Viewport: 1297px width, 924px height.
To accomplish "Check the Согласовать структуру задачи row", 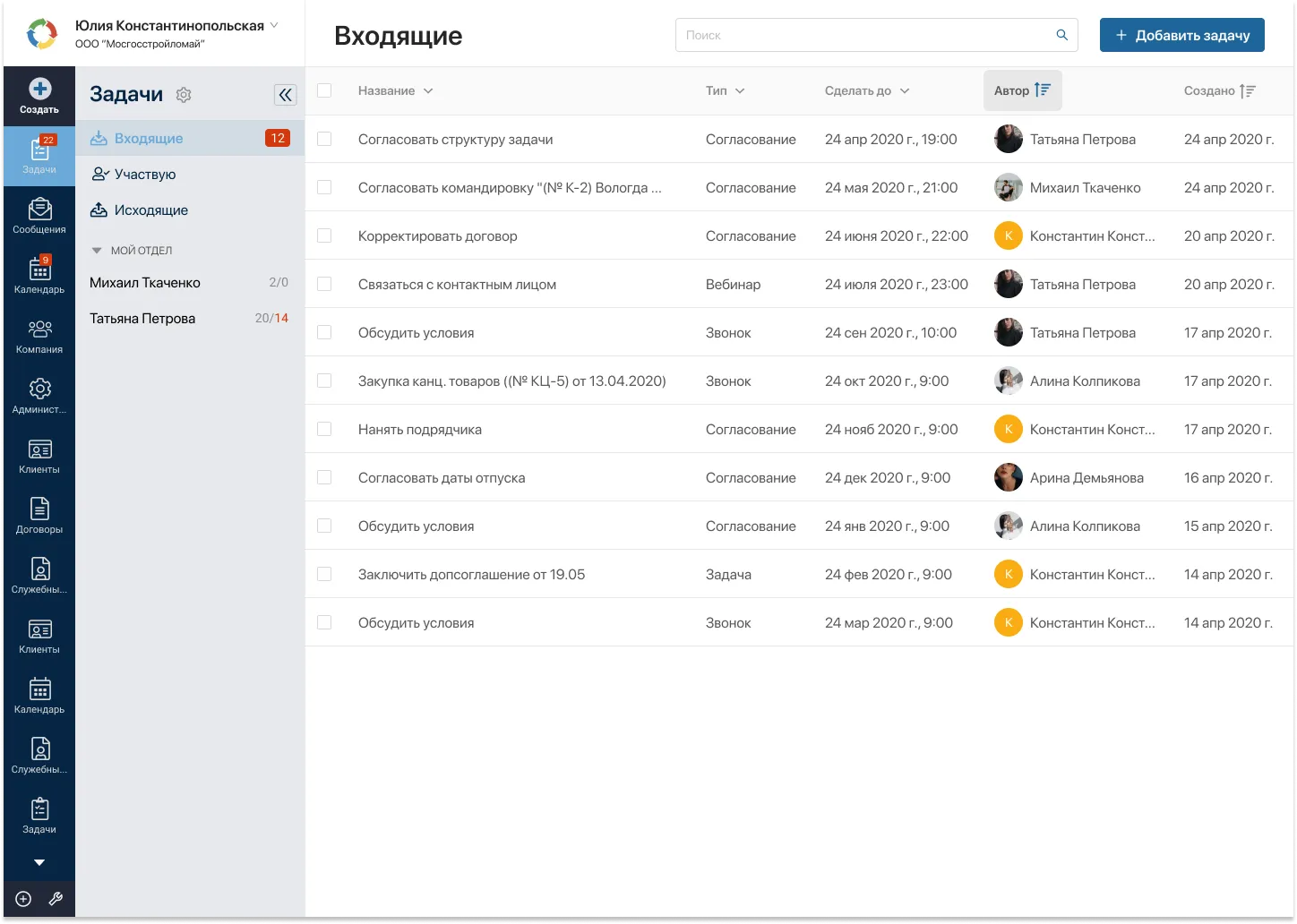I will pyautogui.click(x=324, y=139).
